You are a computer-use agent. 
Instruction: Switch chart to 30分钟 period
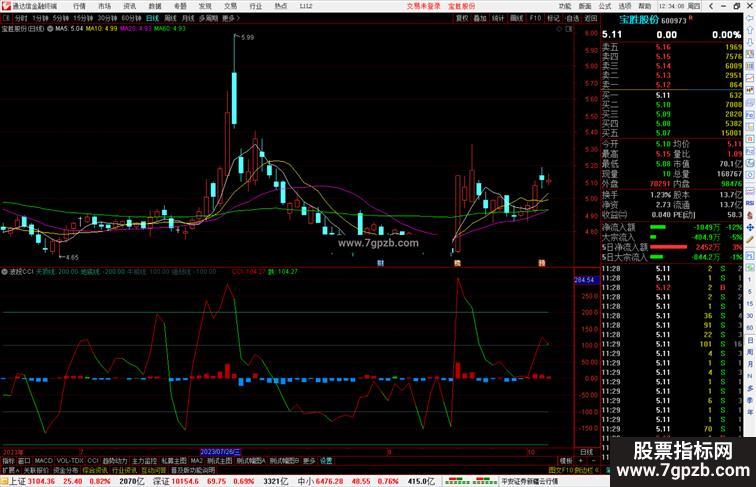click(x=107, y=18)
